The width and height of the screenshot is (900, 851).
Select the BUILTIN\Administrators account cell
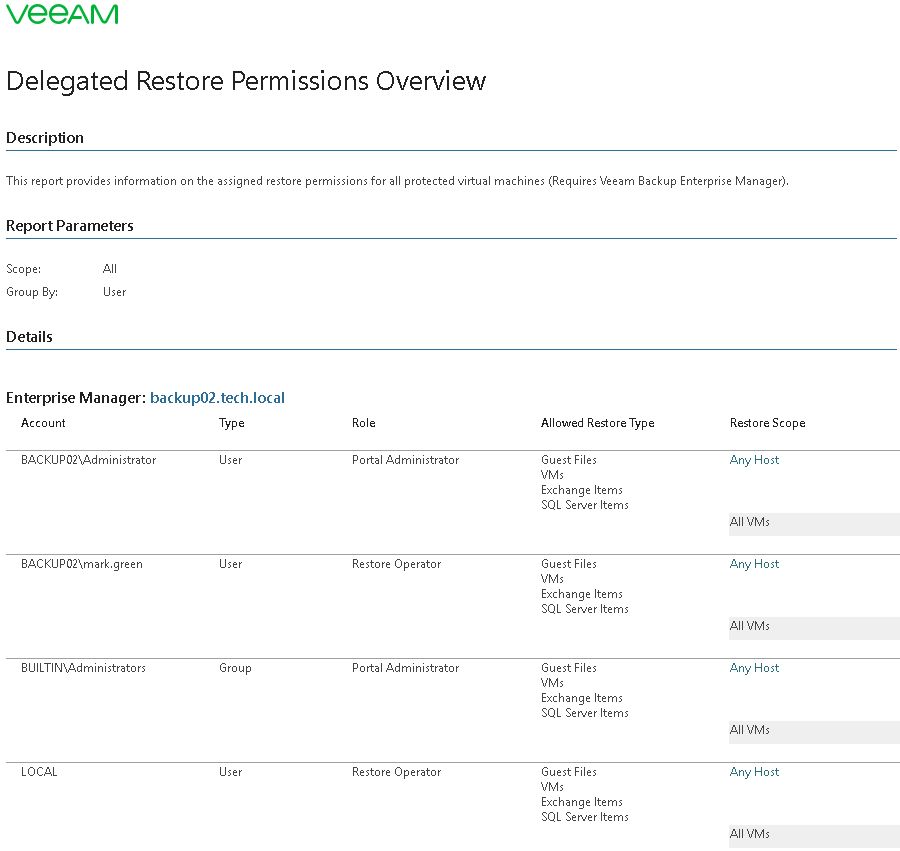[x=83, y=668]
